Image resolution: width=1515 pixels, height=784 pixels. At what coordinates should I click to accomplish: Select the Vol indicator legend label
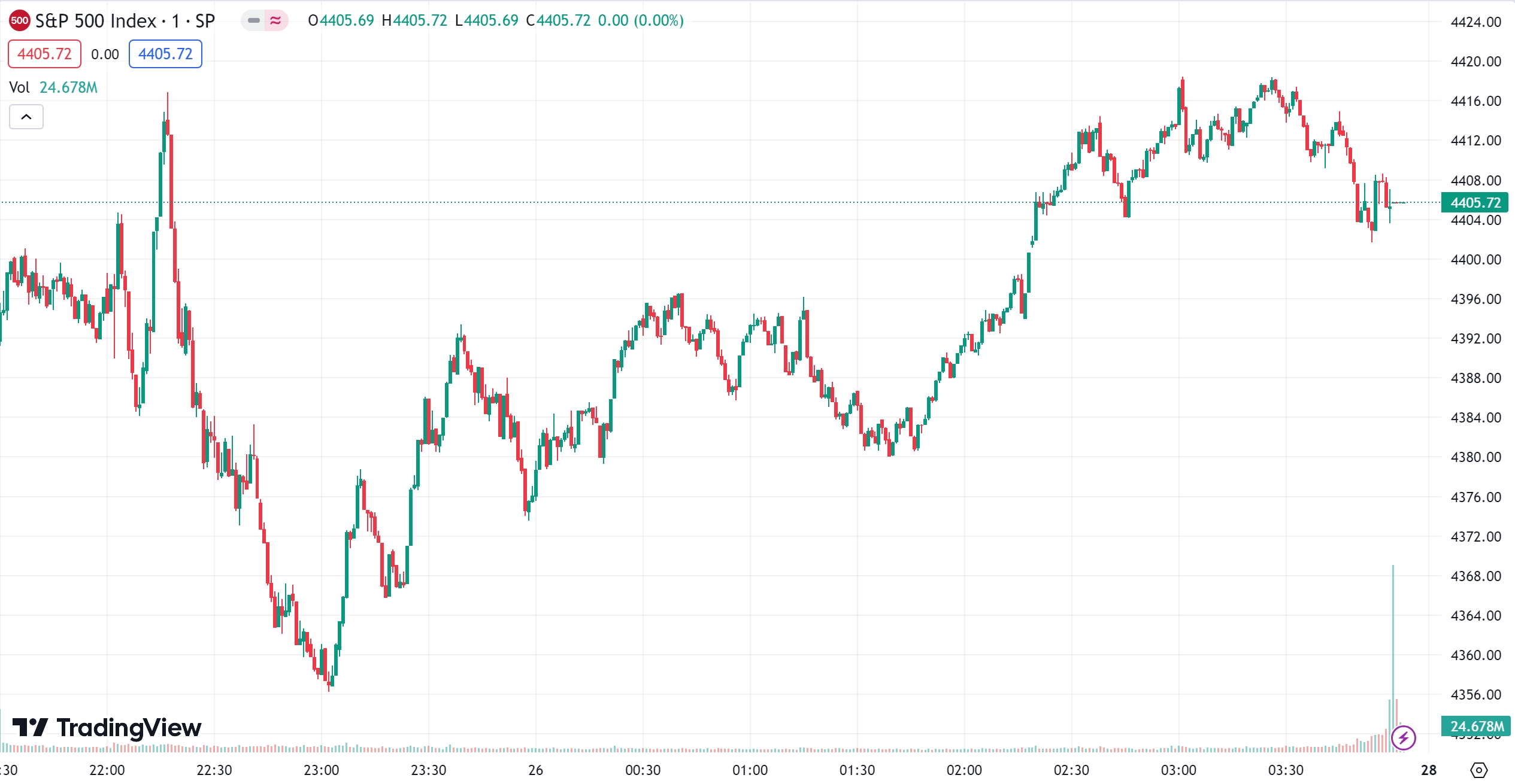tap(19, 87)
